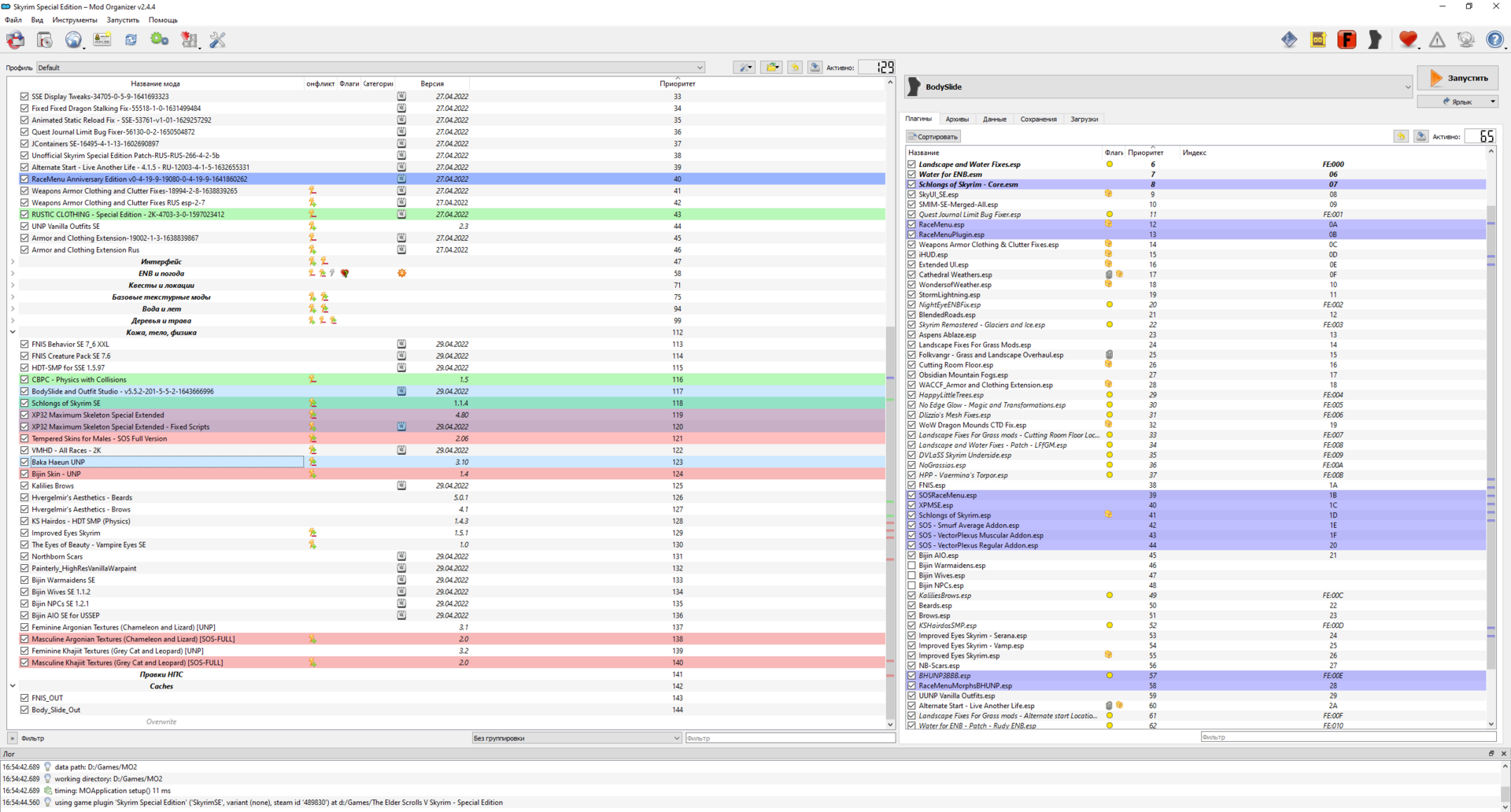This screenshot has height=812, width=1511.
Task: Open the Файл menu
Action: (13, 20)
